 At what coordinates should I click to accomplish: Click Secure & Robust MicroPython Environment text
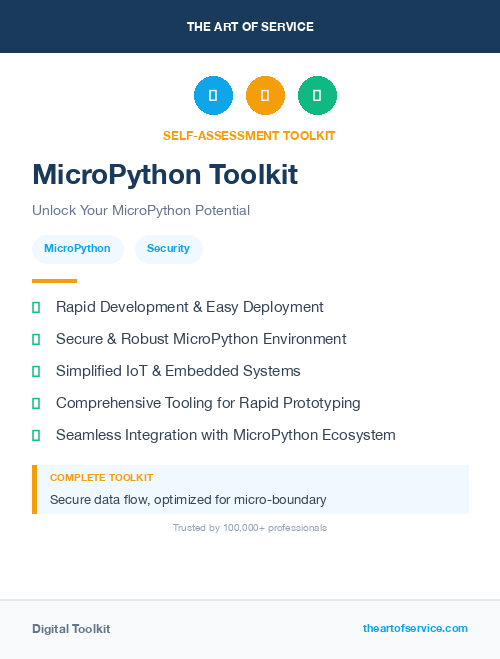point(201,339)
